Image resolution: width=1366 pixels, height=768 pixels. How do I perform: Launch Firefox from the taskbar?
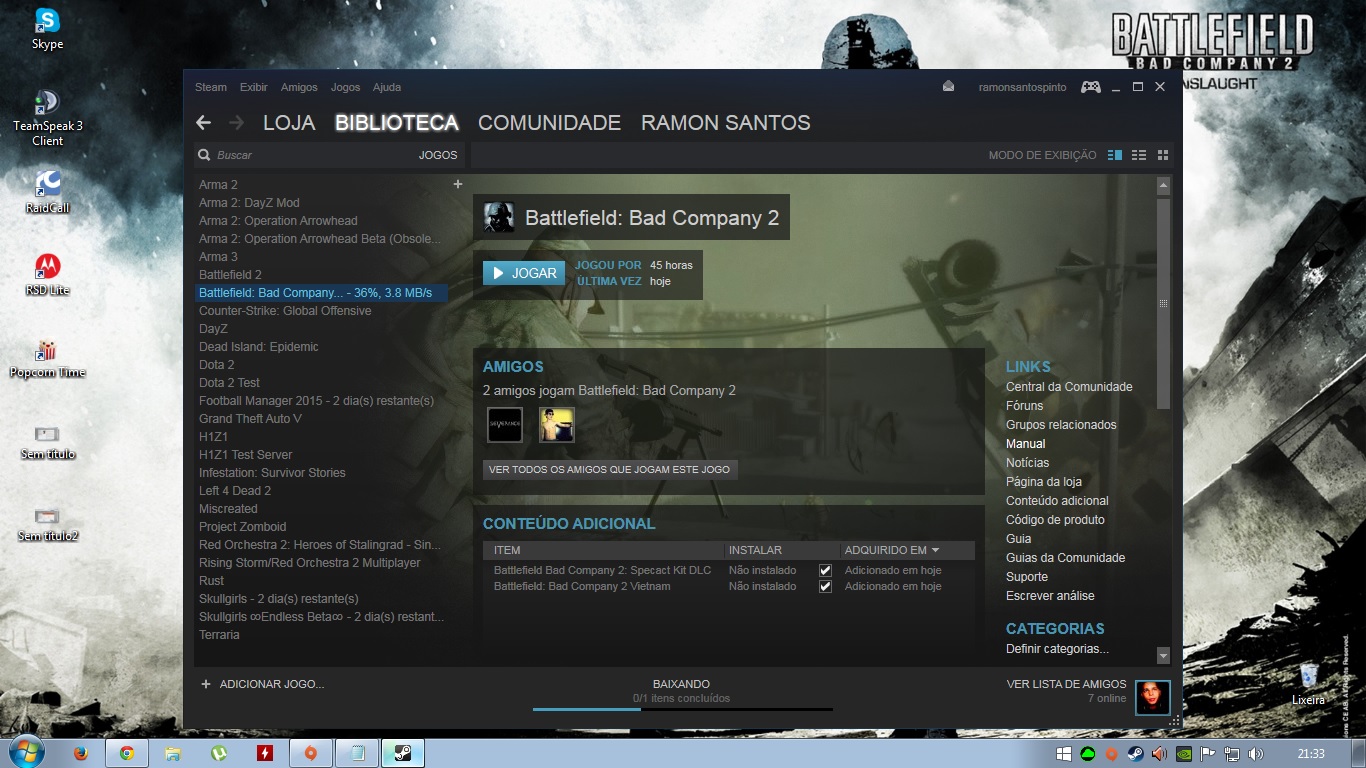coord(81,753)
